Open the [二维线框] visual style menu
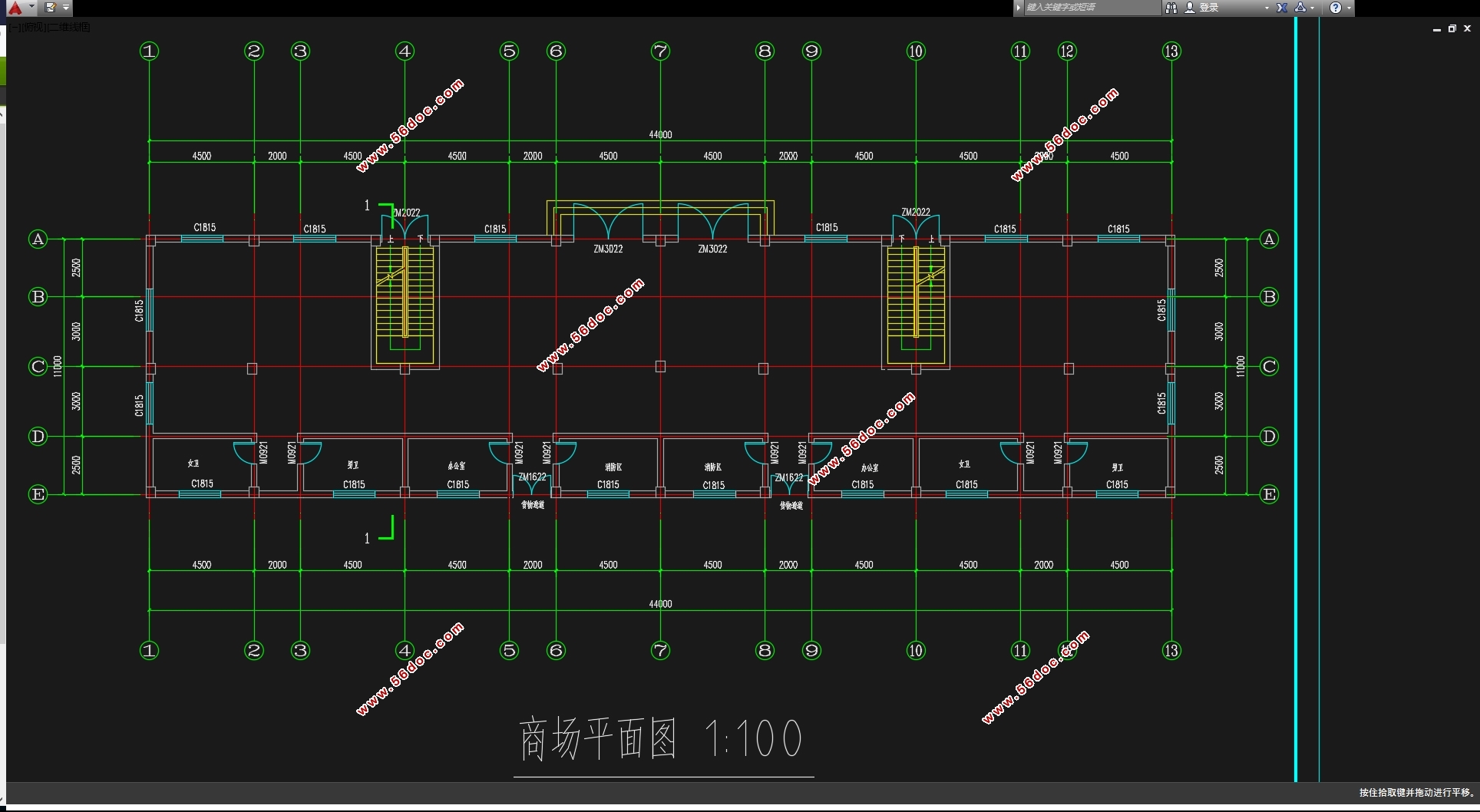 click(69, 28)
